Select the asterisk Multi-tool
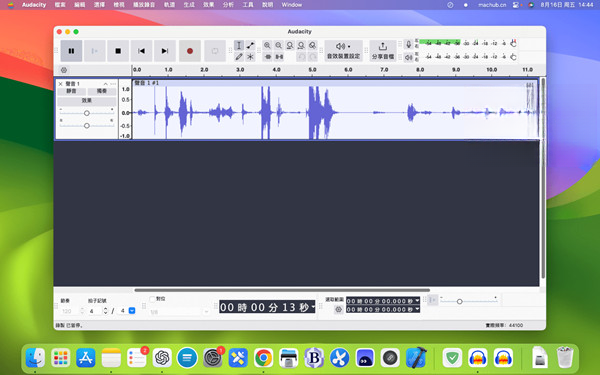 (x=250, y=57)
